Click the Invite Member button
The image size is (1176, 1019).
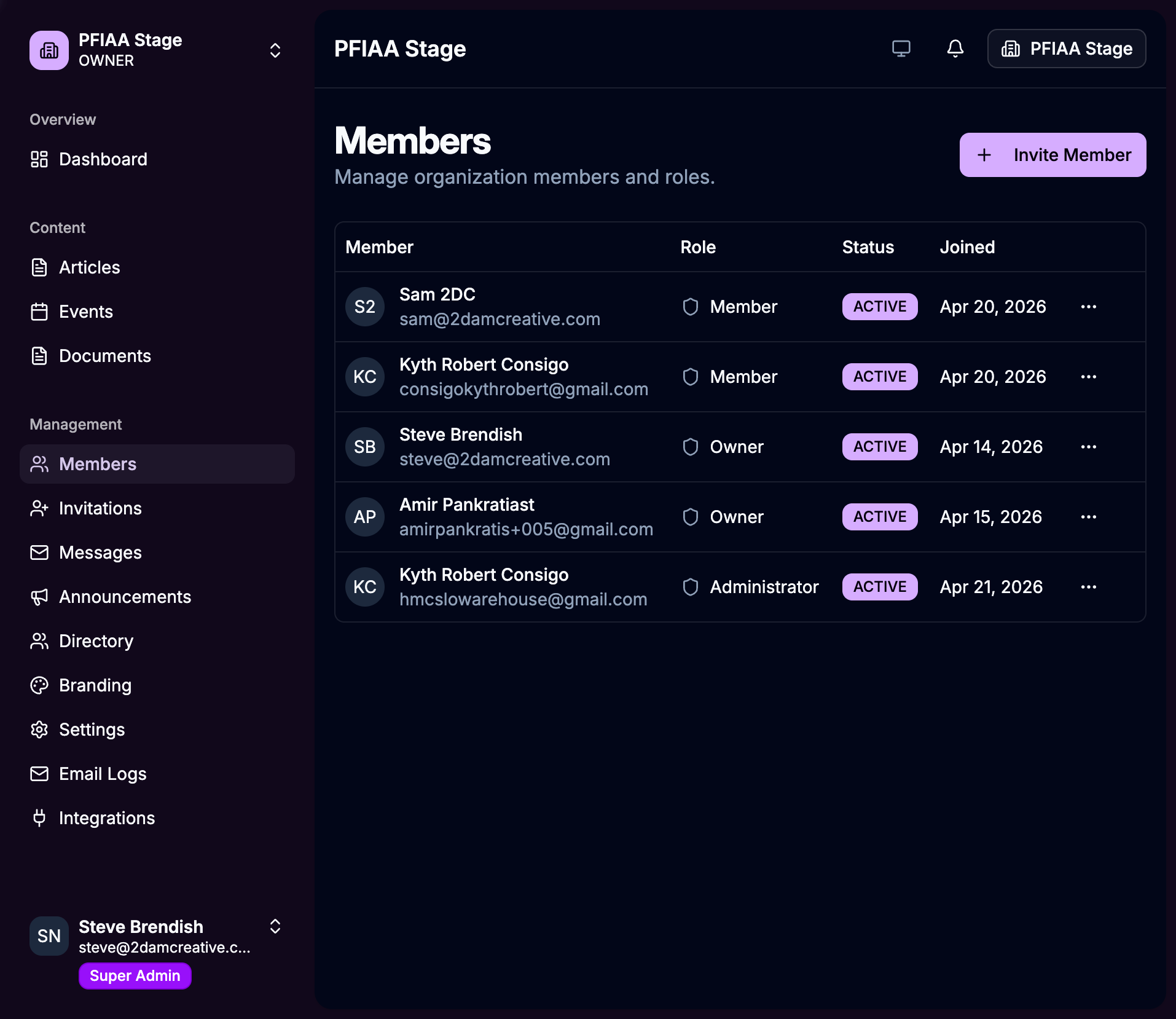tap(1053, 155)
